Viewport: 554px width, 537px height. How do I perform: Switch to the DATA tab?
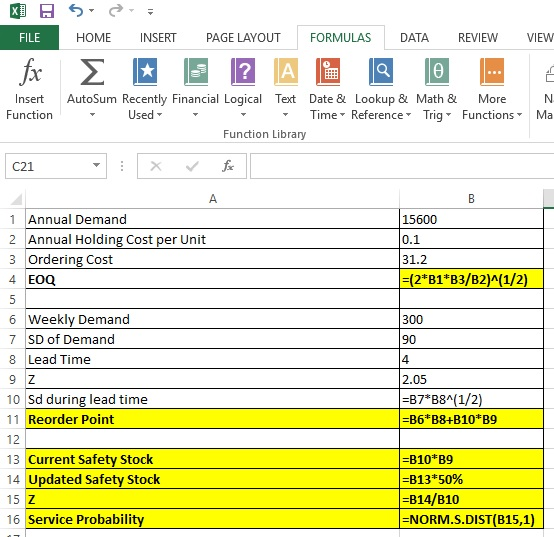[414, 37]
